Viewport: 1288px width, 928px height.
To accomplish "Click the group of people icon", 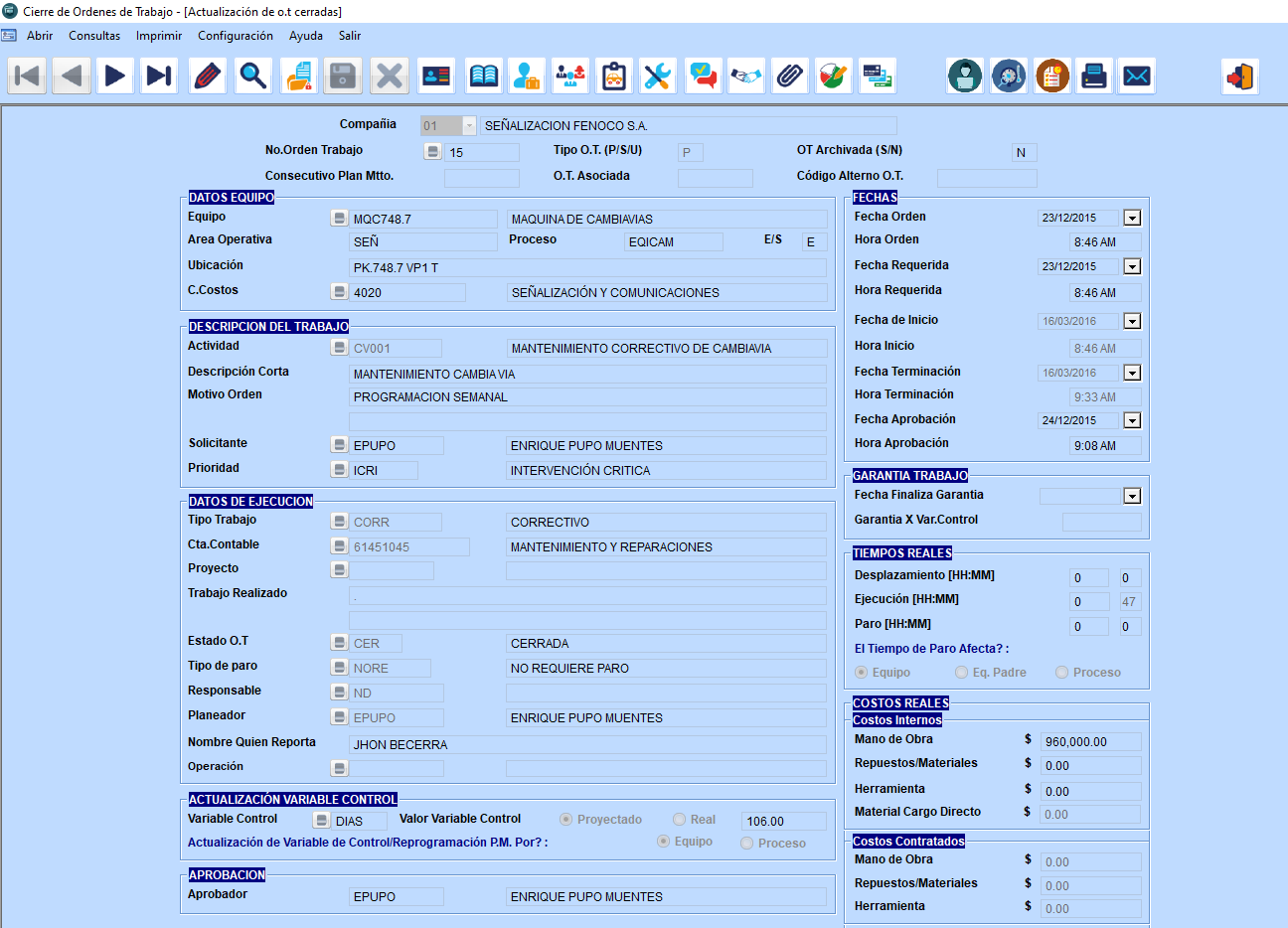I will (x=570, y=76).
